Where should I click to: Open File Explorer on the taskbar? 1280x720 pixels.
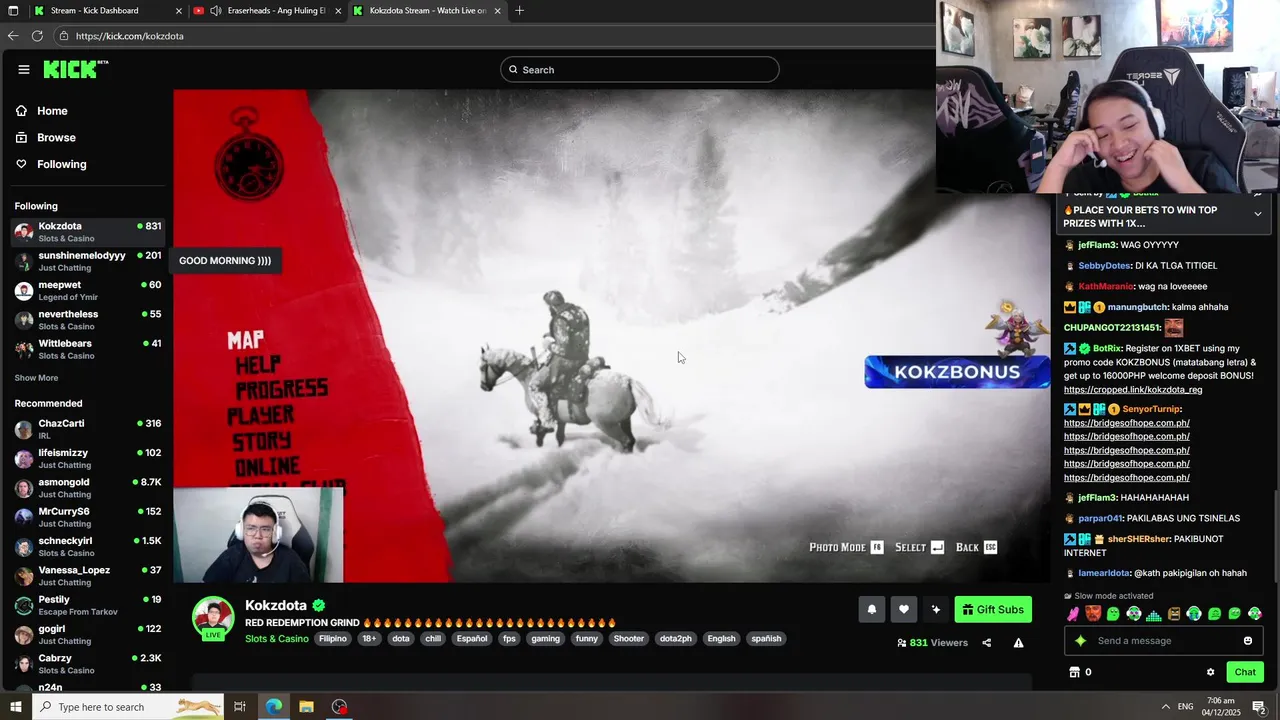tap(306, 707)
